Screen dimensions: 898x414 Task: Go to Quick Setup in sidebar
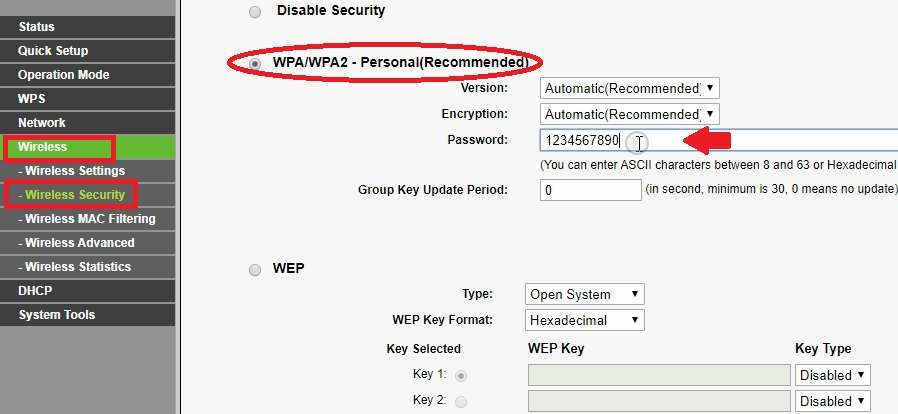(53, 51)
